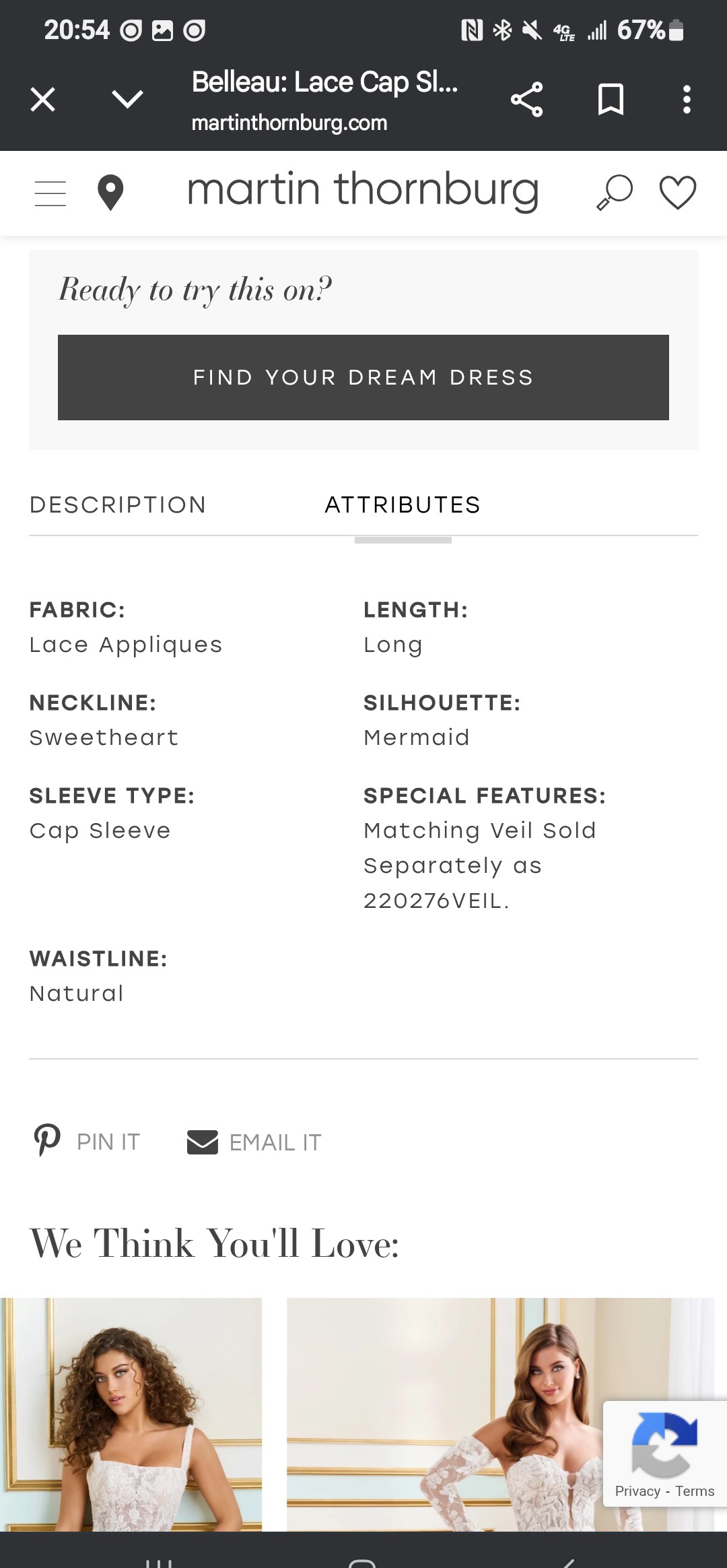The image size is (727, 1568).
Task: Tap the store locator pin icon
Action: pyautogui.click(x=110, y=193)
